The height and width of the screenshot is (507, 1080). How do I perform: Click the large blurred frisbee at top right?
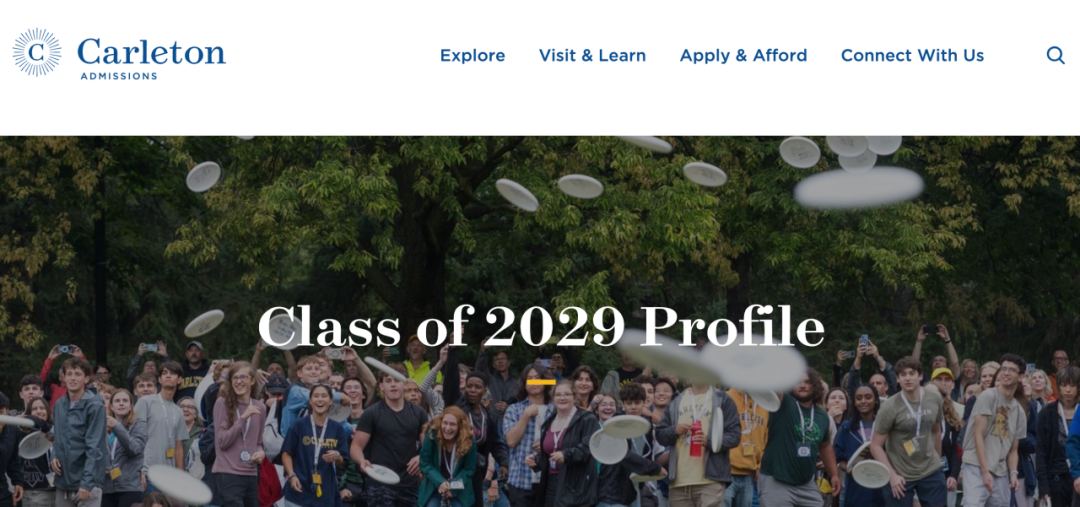click(x=858, y=187)
